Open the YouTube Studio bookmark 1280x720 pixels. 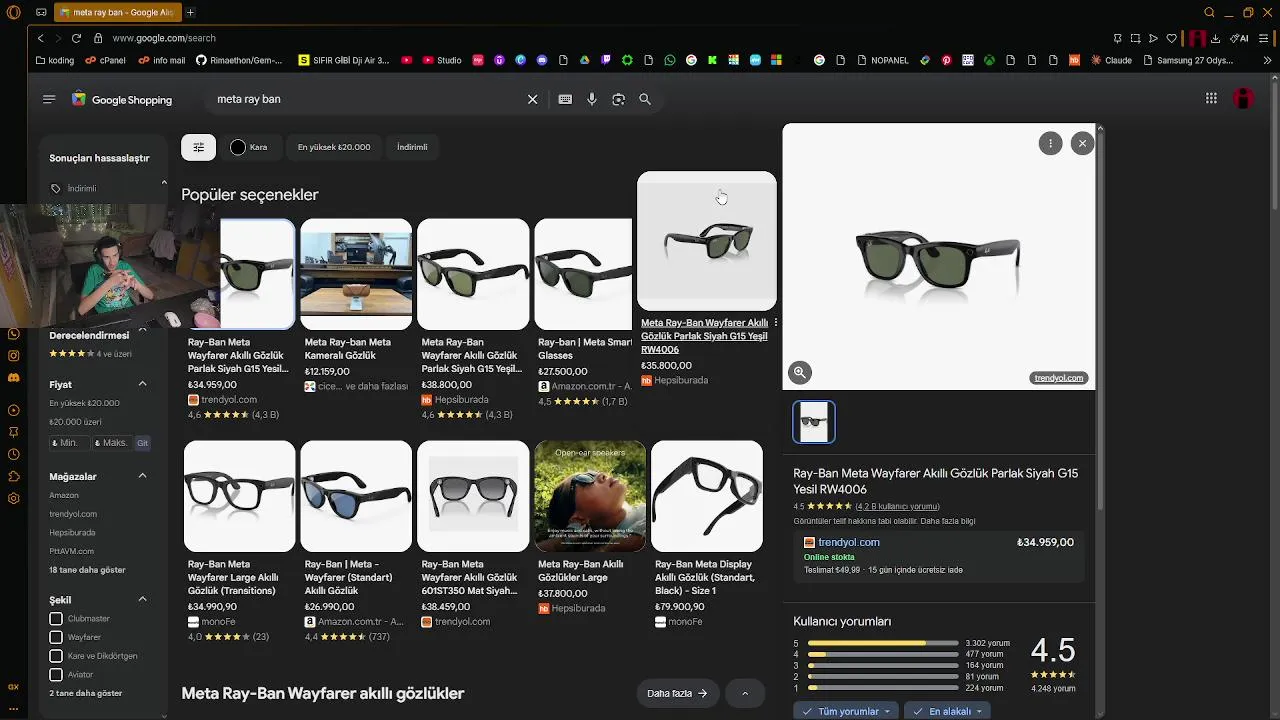[442, 60]
